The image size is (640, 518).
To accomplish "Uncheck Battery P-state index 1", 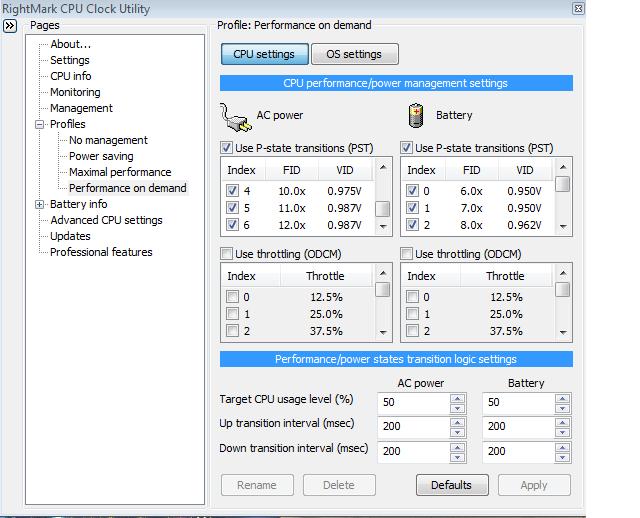I will (412, 208).
